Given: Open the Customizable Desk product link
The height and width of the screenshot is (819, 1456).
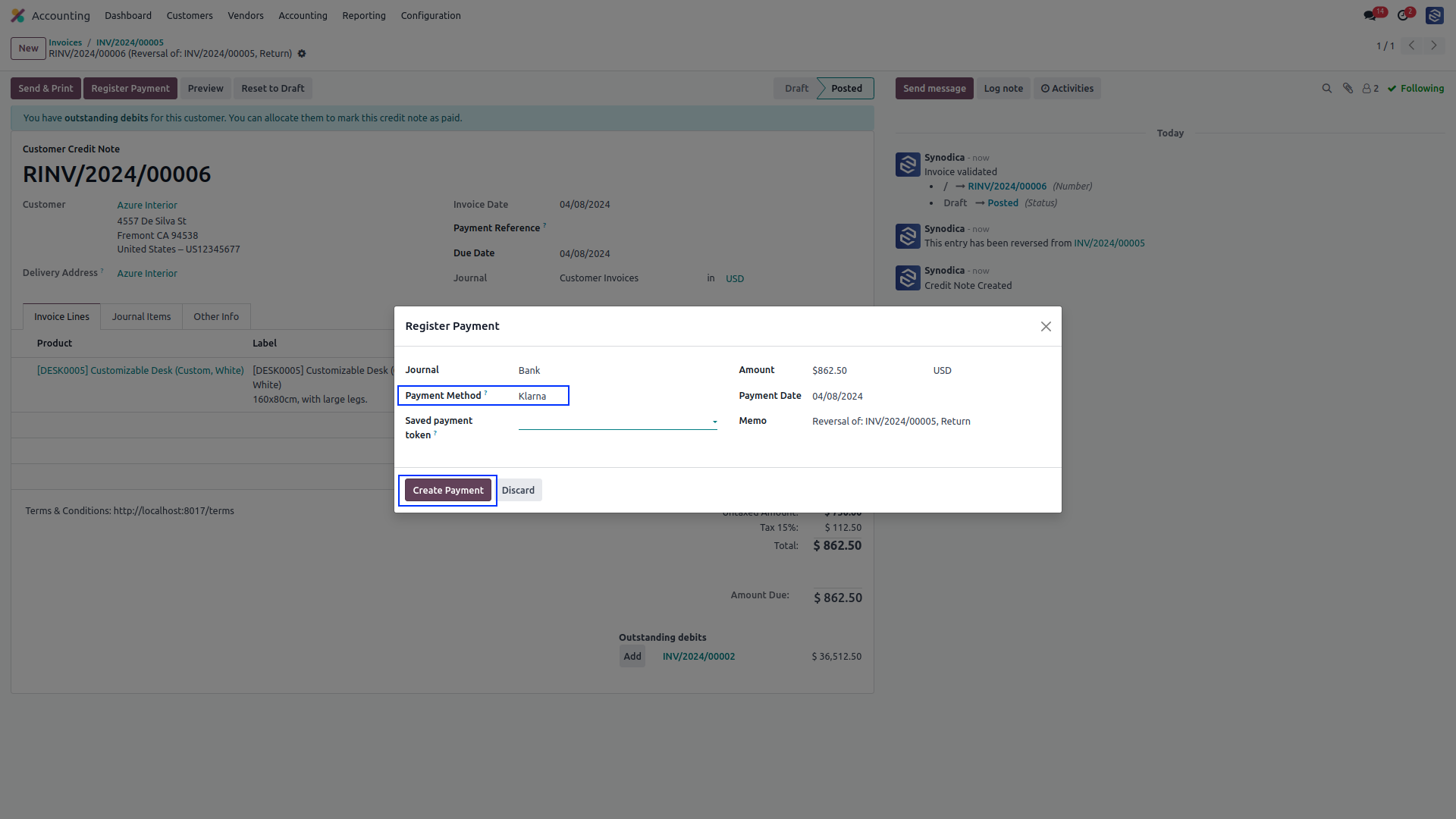Looking at the screenshot, I should [140, 371].
